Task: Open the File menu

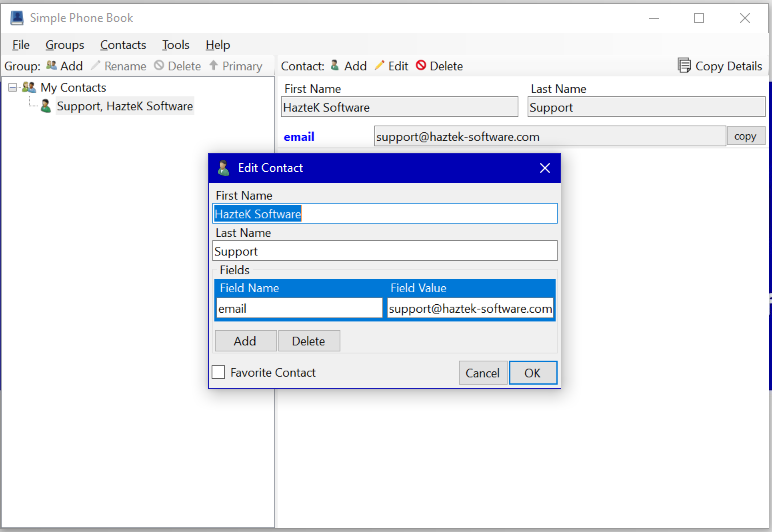Action: click(21, 45)
